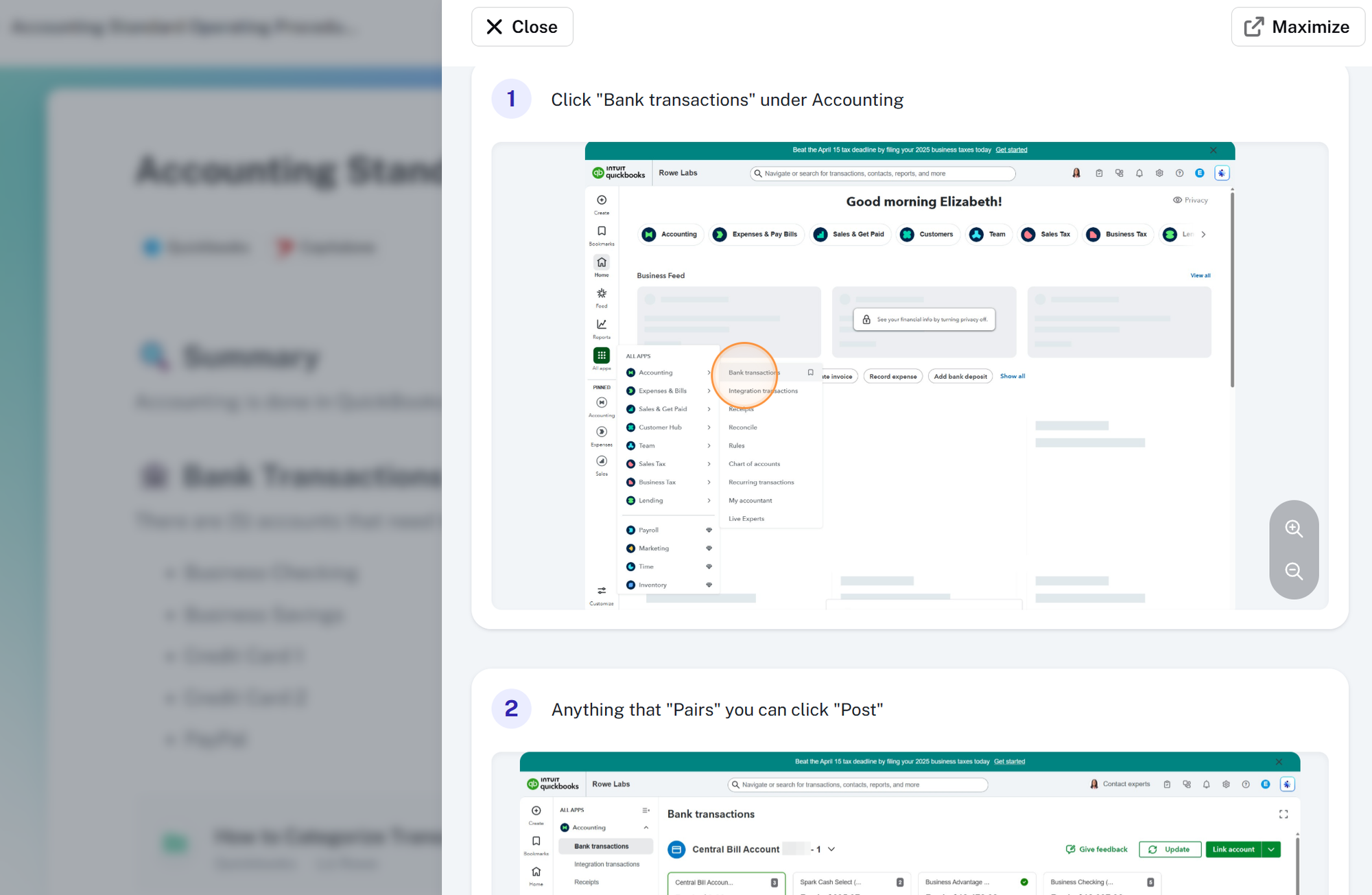Click the fullscreen icon beside Bank transactions heading
The image size is (1372, 895).
coord(1284,814)
